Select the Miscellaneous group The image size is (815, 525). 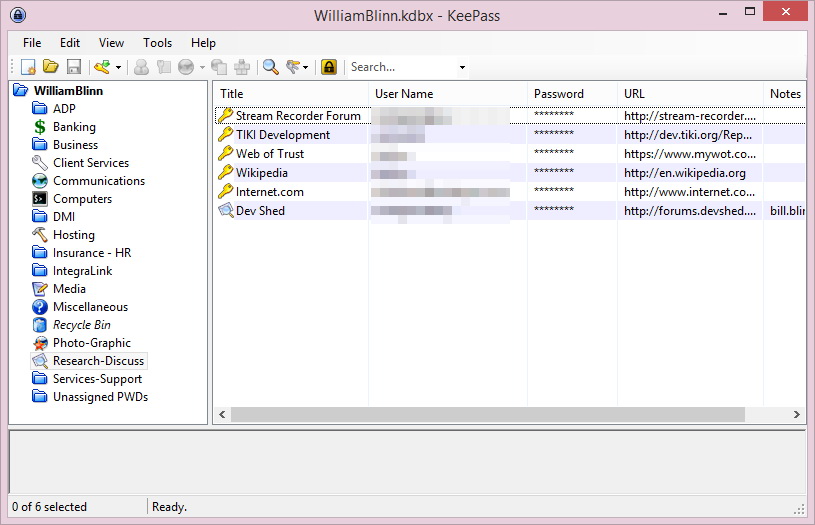point(90,307)
